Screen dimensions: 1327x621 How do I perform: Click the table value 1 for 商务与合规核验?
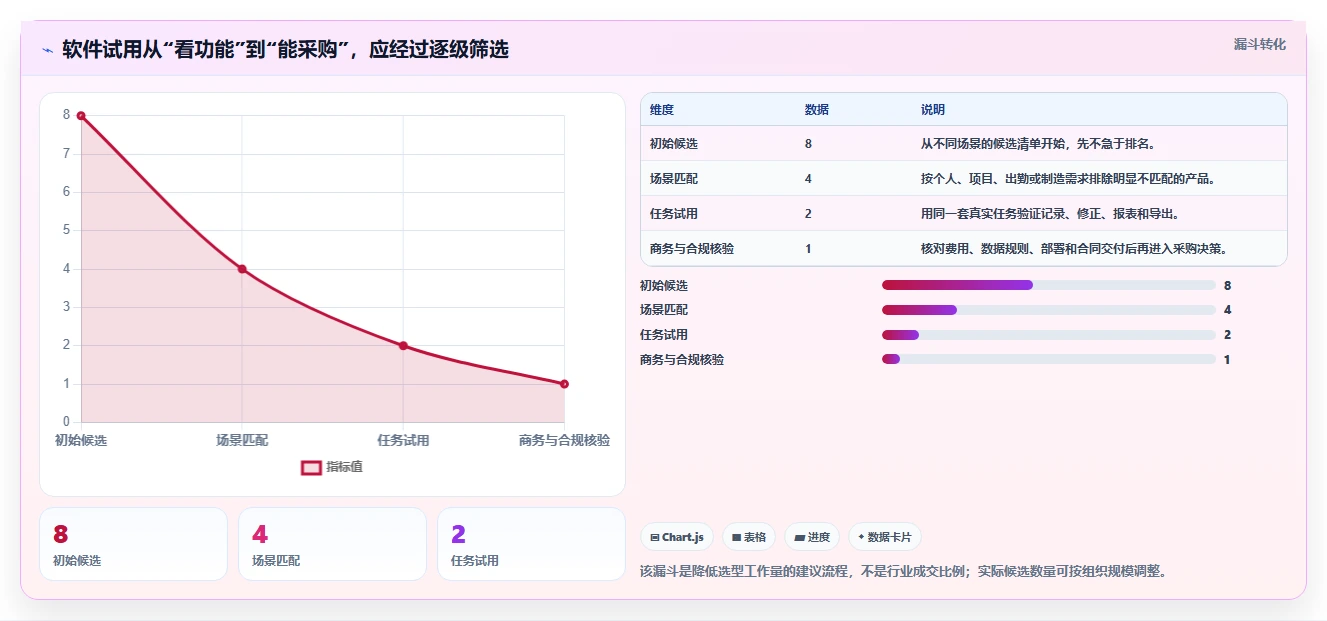click(808, 249)
